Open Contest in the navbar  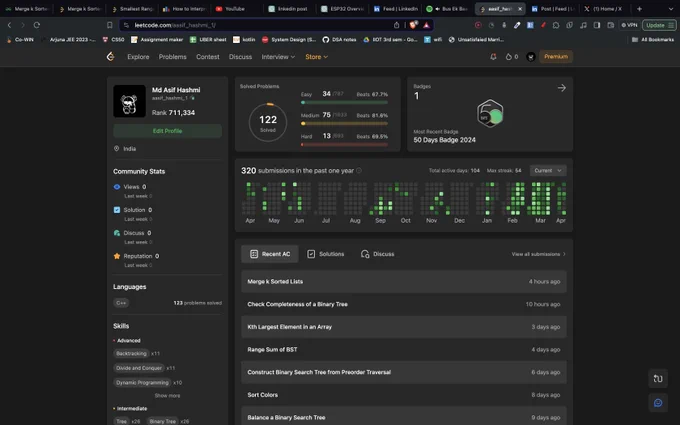click(208, 57)
